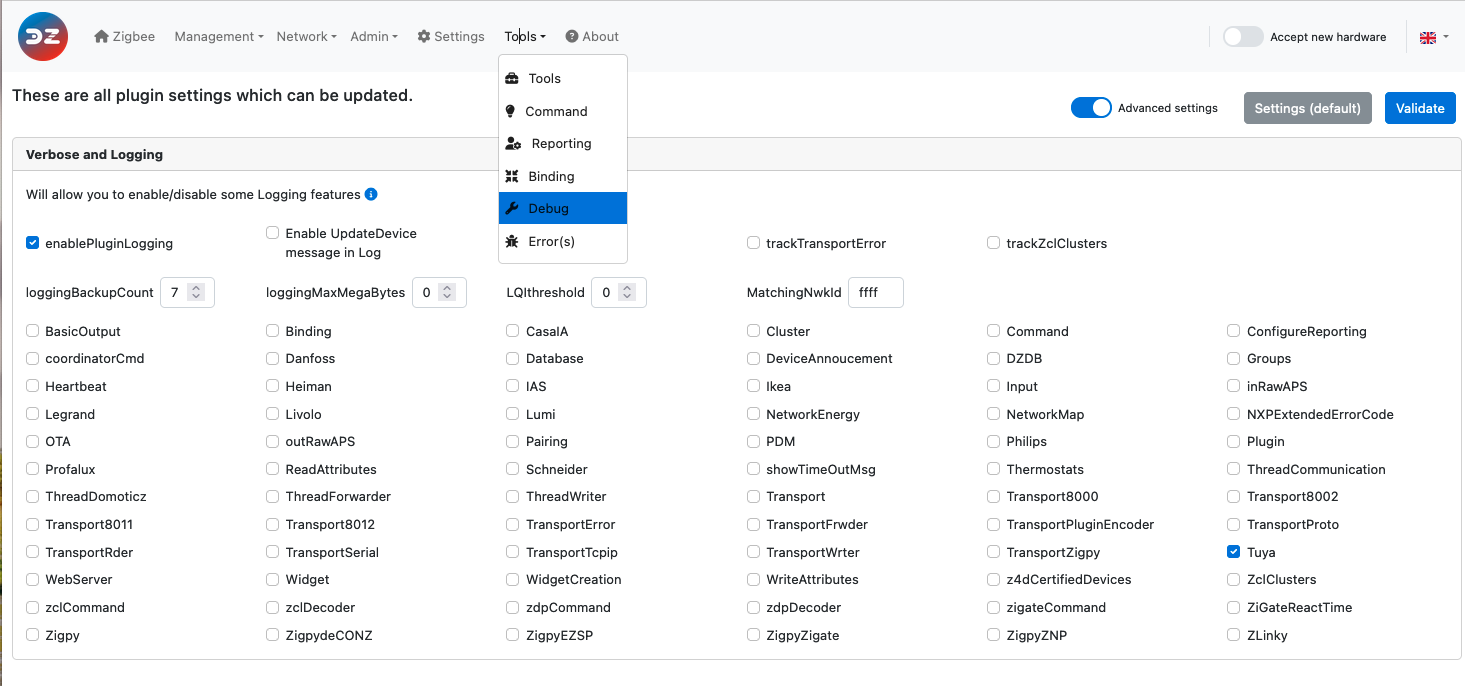Click the Settings (default) button
The height and width of the screenshot is (686, 1465).
click(1307, 108)
